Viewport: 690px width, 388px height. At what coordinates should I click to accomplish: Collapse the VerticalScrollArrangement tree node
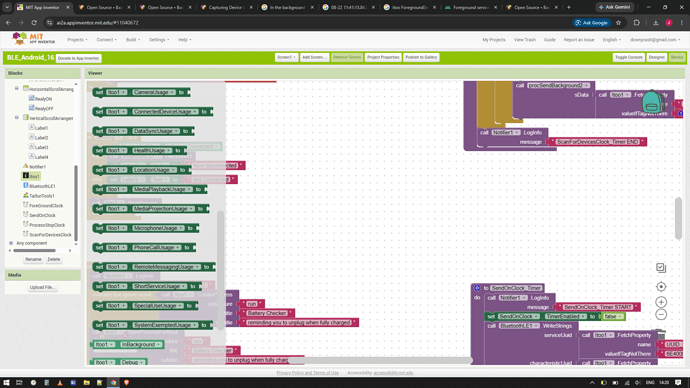pos(17,117)
